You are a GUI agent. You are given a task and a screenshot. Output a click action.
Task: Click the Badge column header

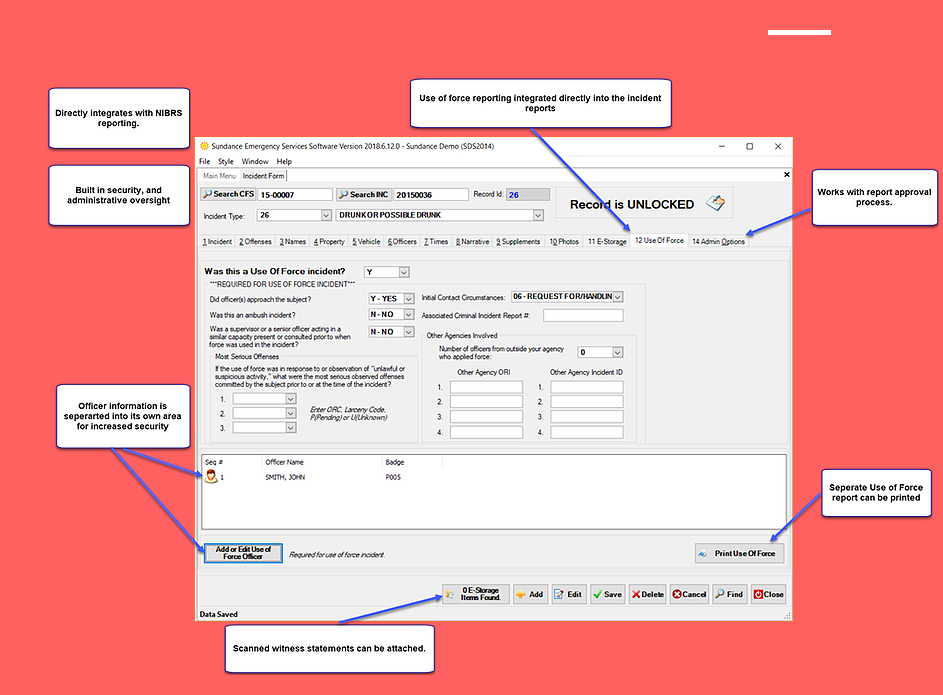coord(412,462)
